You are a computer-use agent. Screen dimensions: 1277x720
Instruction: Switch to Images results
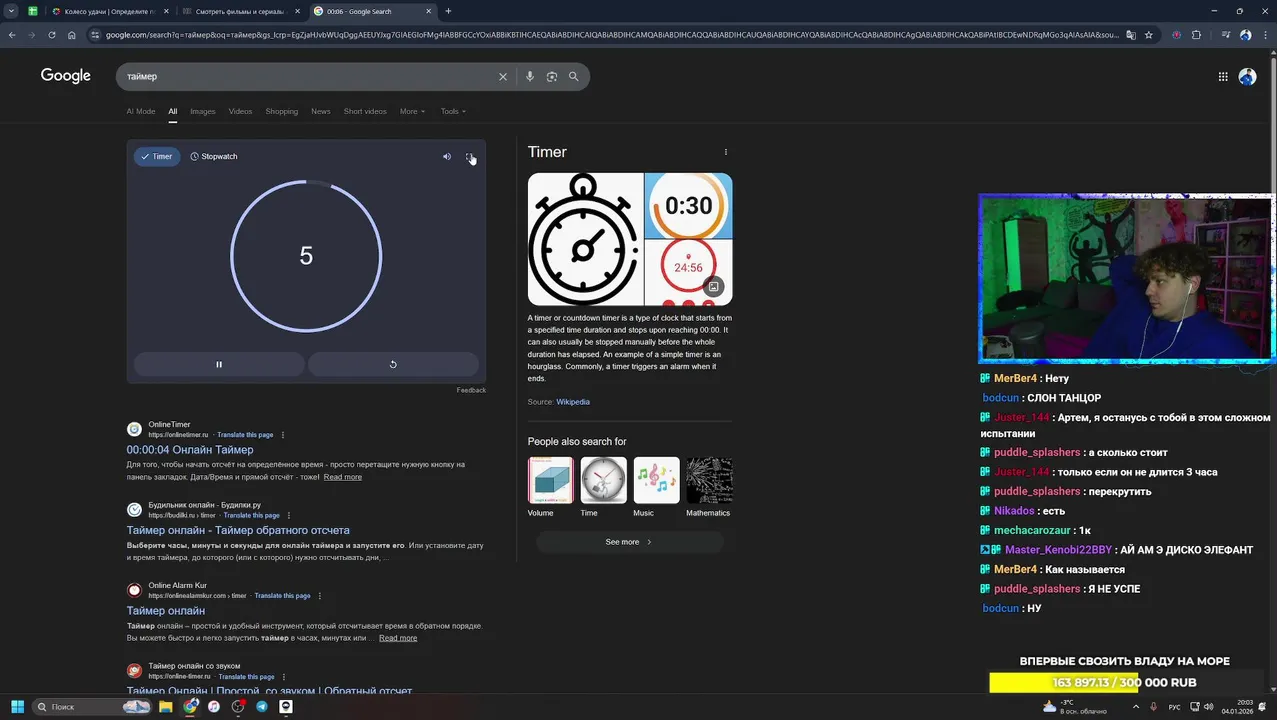click(203, 111)
